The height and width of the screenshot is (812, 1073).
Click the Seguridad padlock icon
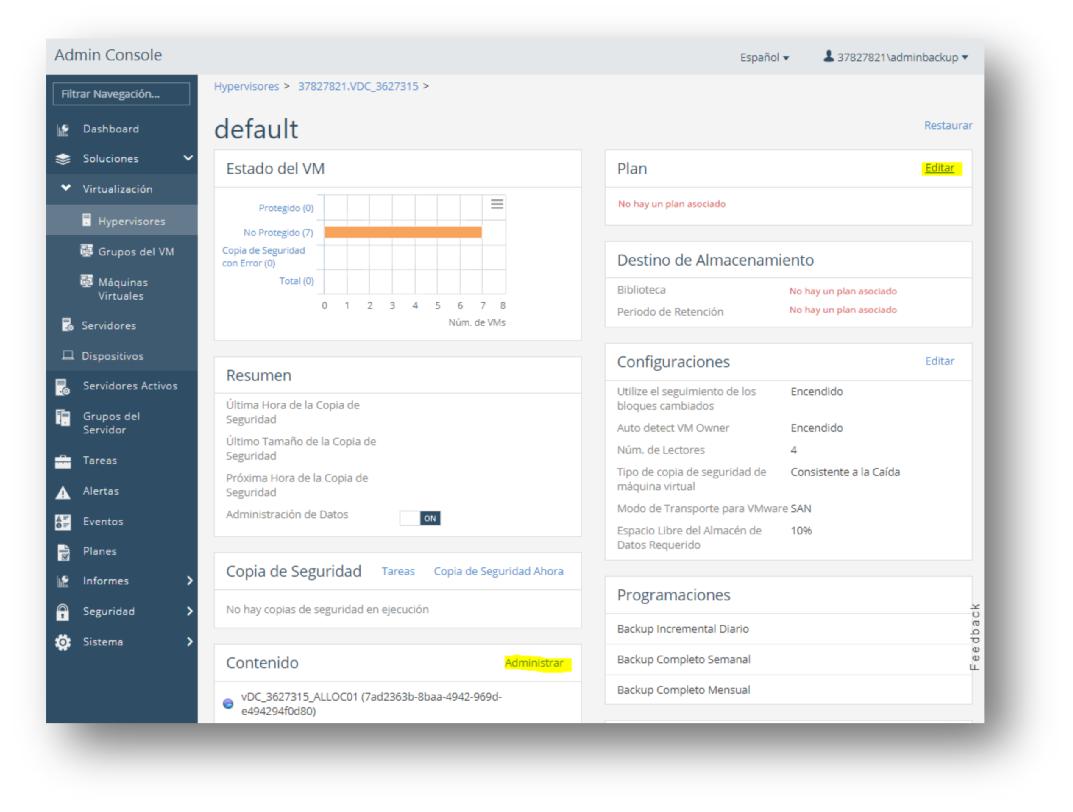(63, 612)
